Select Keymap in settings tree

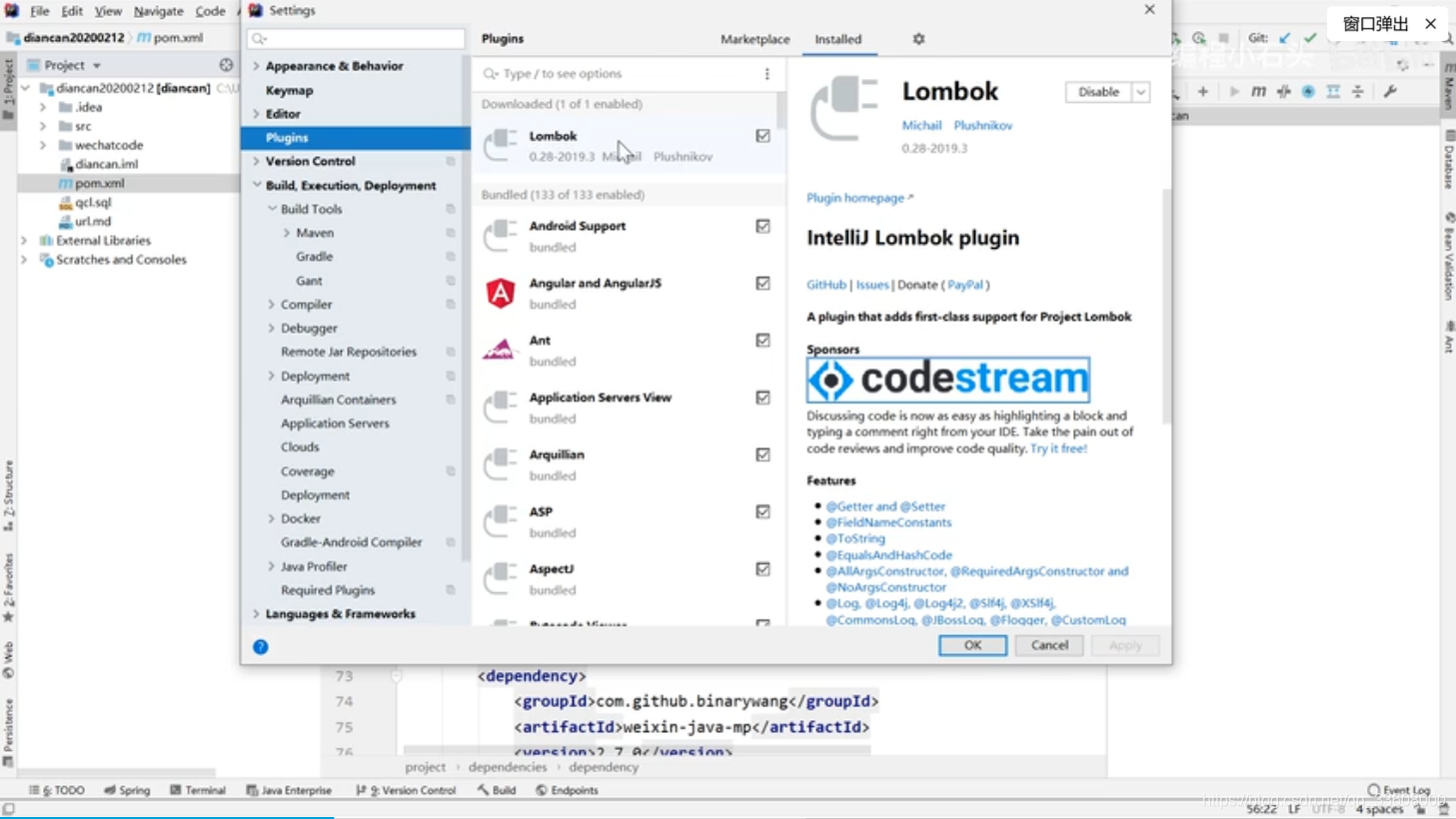pos(289,90)
